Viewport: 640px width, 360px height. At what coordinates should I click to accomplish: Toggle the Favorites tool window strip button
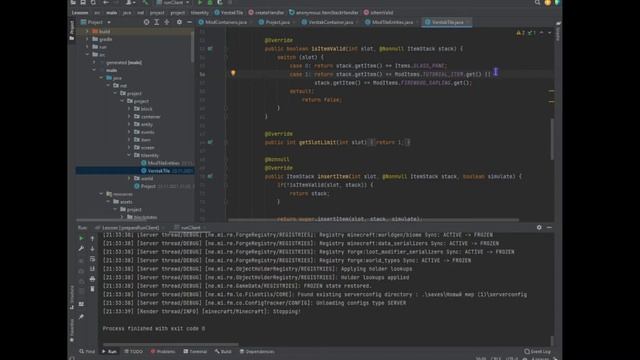point(72,330)
